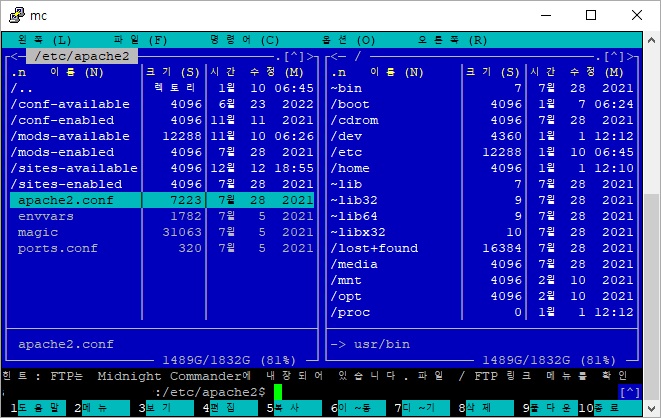Click the [^] indicator beside the command line
Viewport: 661px width, 418px height.
click(x=630, y=392)
